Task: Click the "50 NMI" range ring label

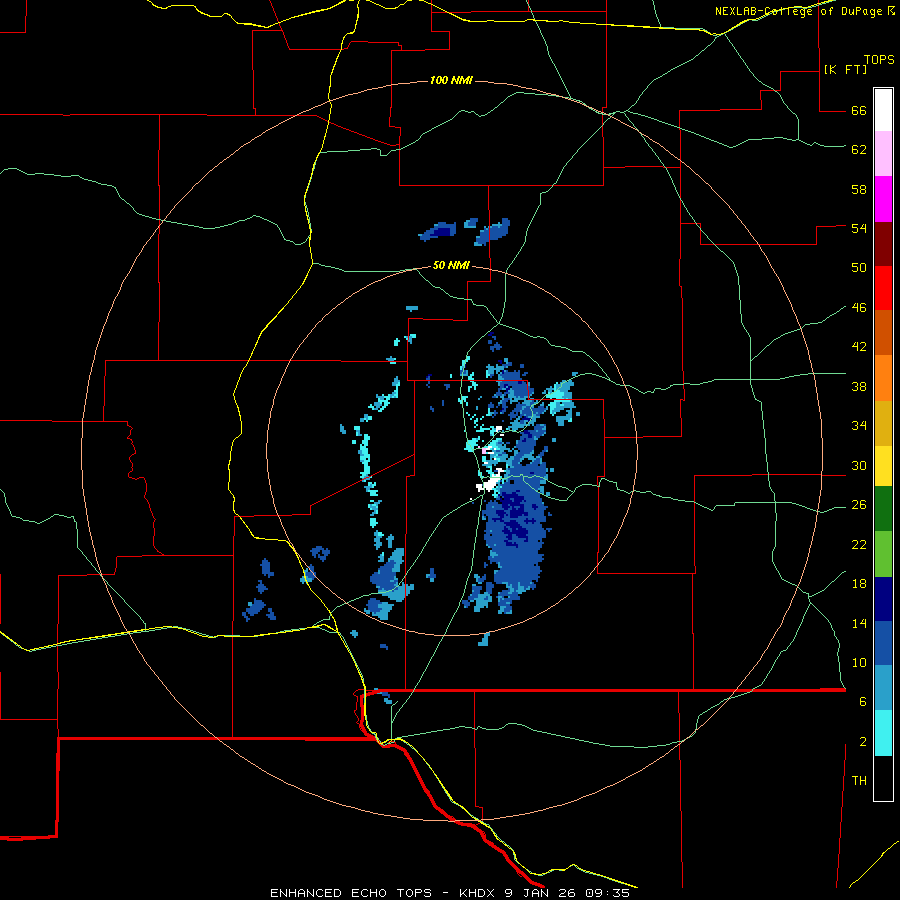Action: point(451,265)
